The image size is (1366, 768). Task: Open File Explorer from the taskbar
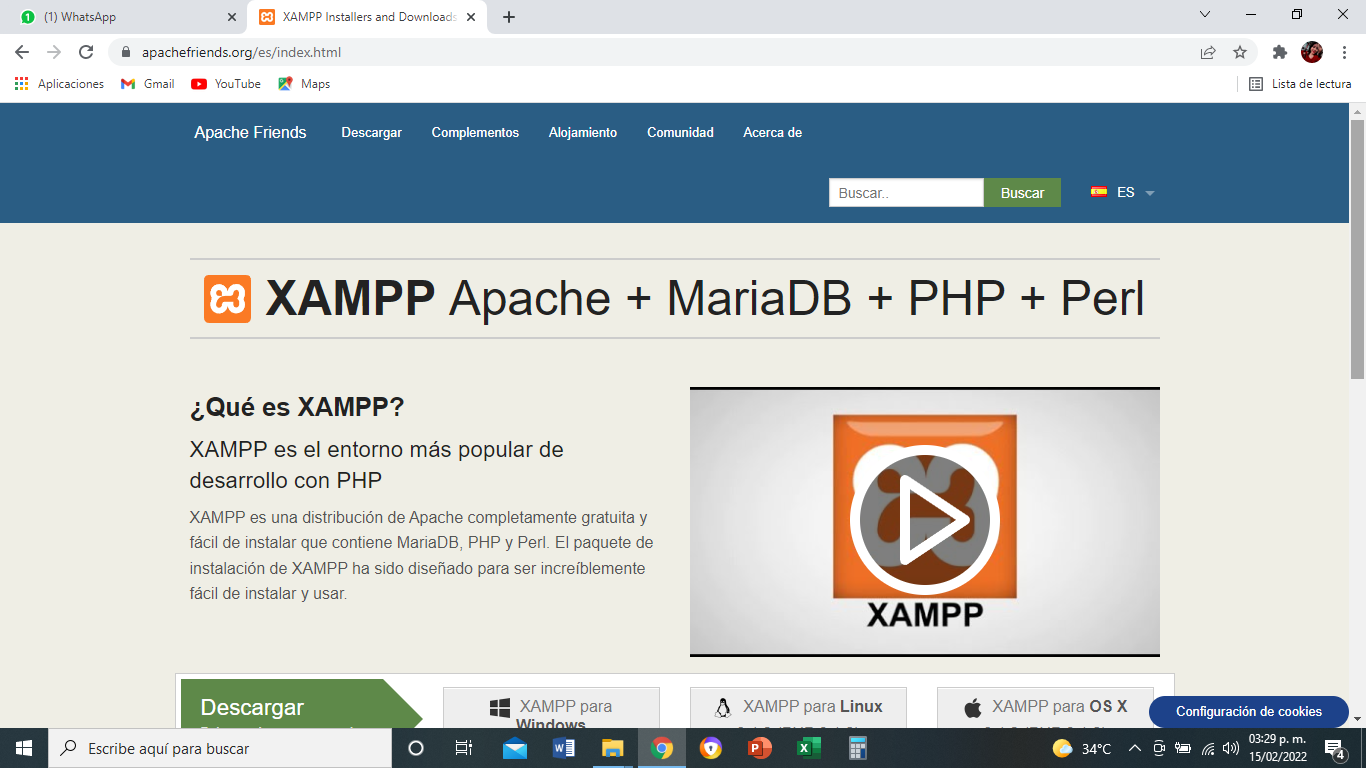pyautogui.click(x=612, y=748)
